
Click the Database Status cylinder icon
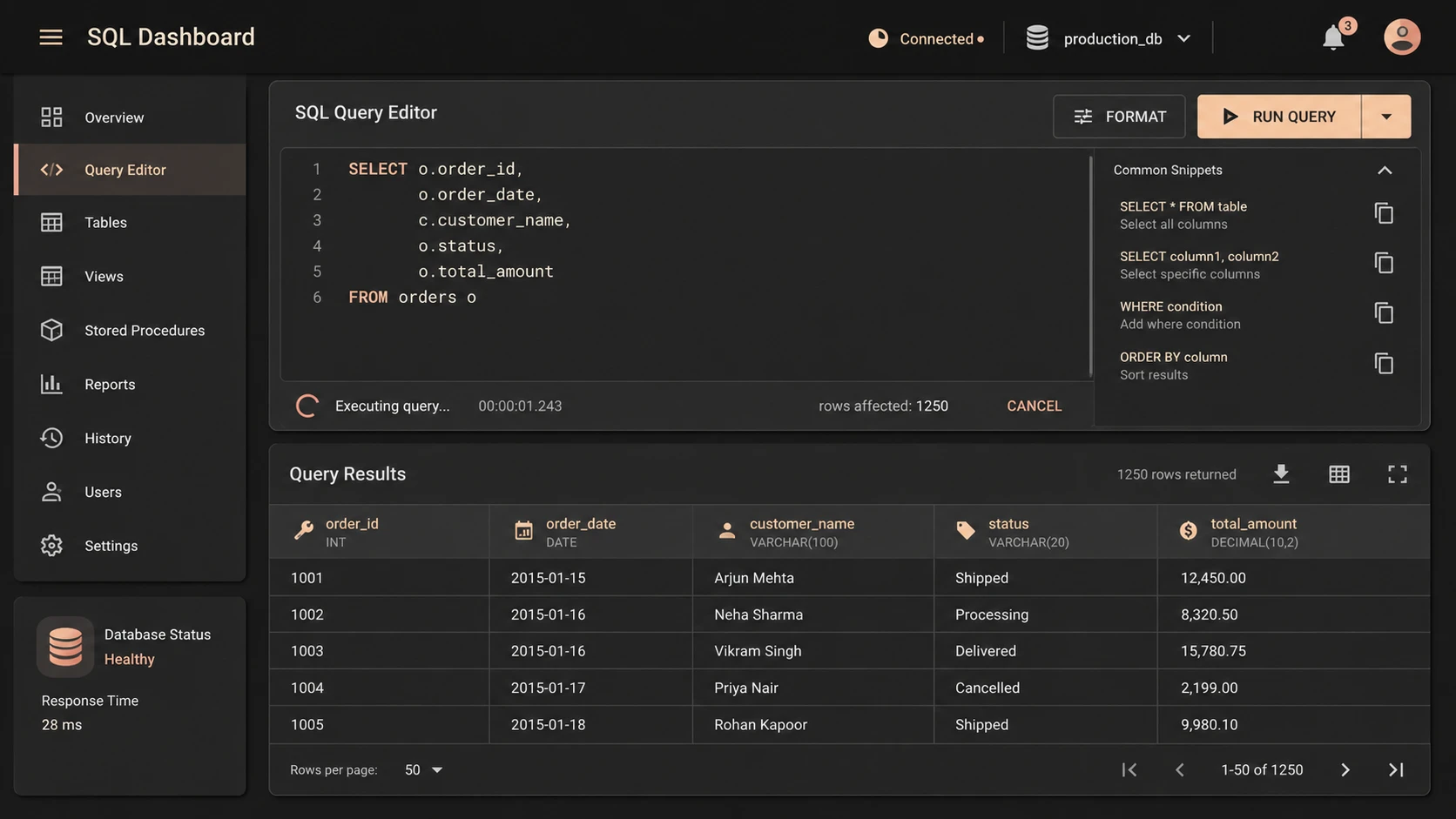point(65,647)
